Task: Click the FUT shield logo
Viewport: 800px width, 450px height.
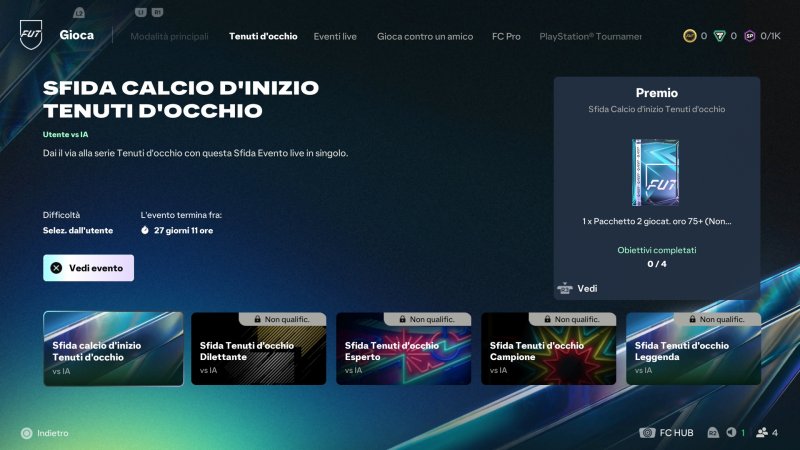Action: pyautogui.click(x=31, y=35)
